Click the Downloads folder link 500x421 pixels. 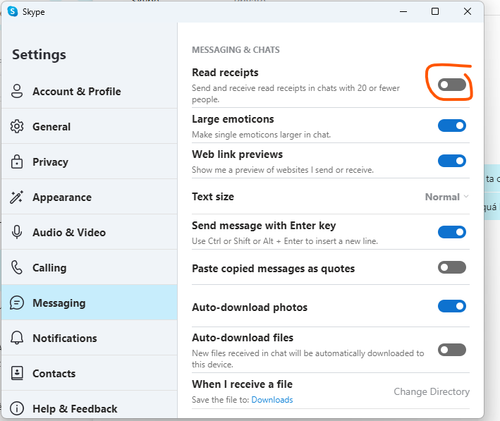coord(272,400)
